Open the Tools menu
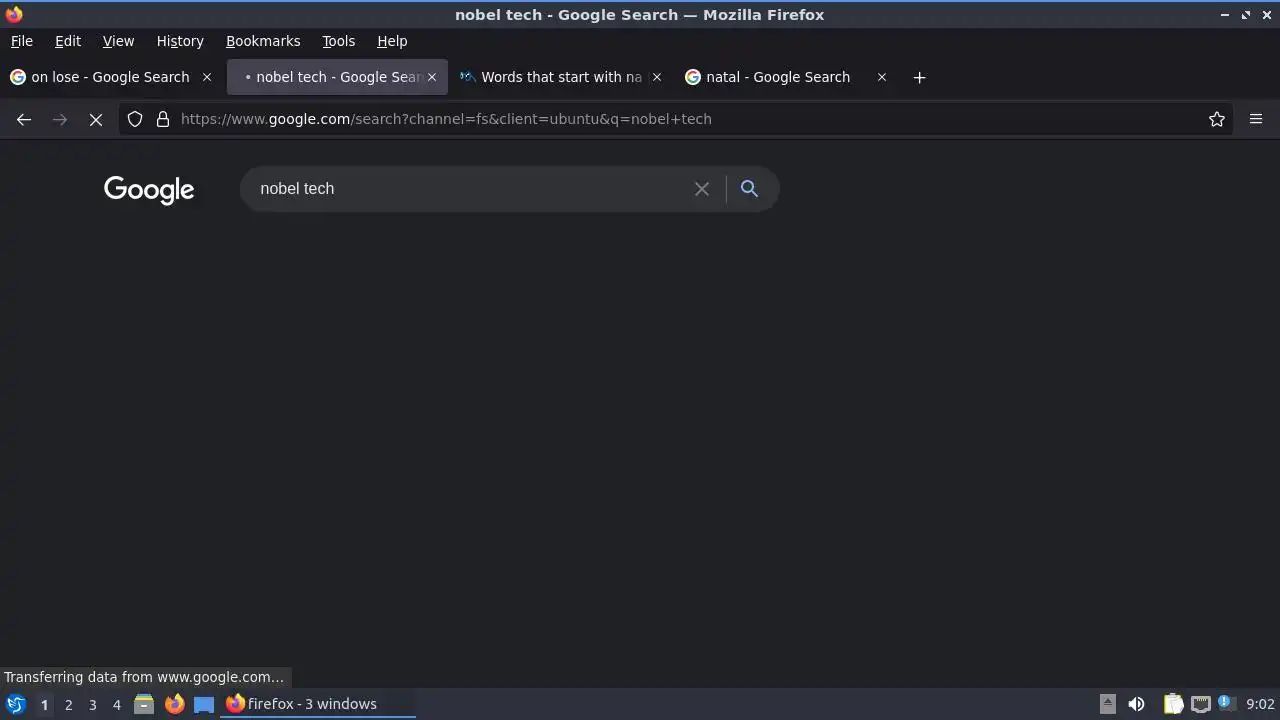 point(339,41)
